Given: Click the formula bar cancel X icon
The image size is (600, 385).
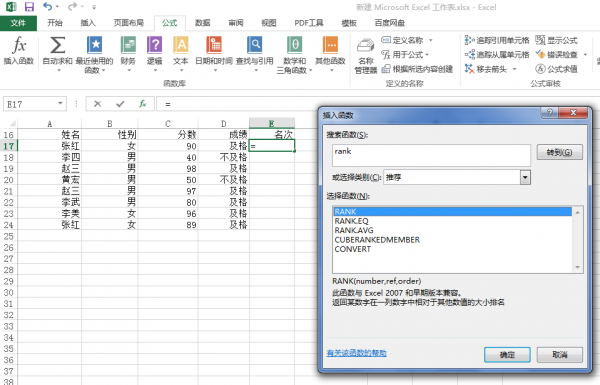Looking at the screenshot, I should [x=97, y=104].
